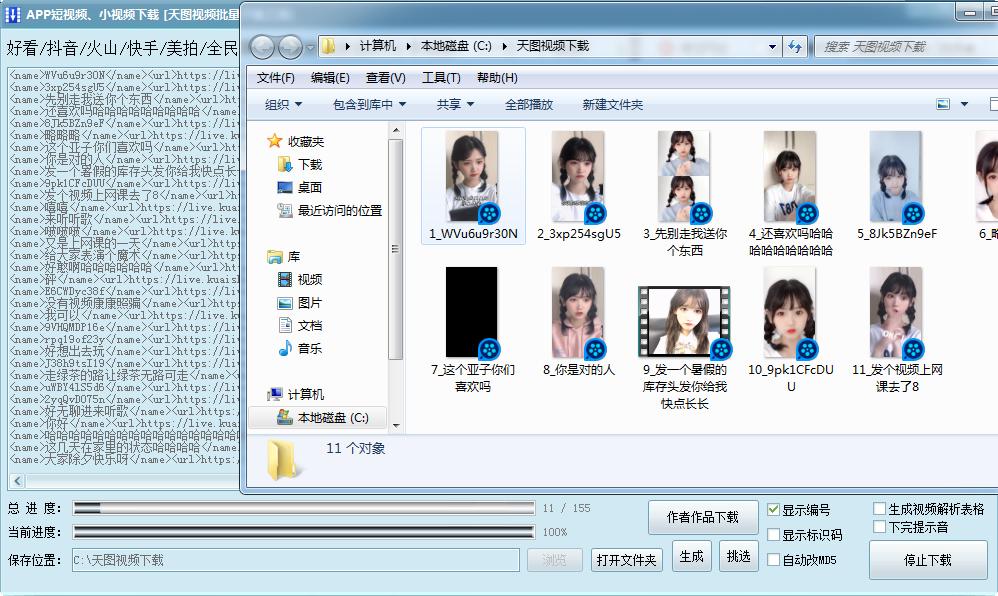Click the 当前进度 progress bar
Image resolution: width=998 pixels, height=596 pixels.
coord(304,532)
